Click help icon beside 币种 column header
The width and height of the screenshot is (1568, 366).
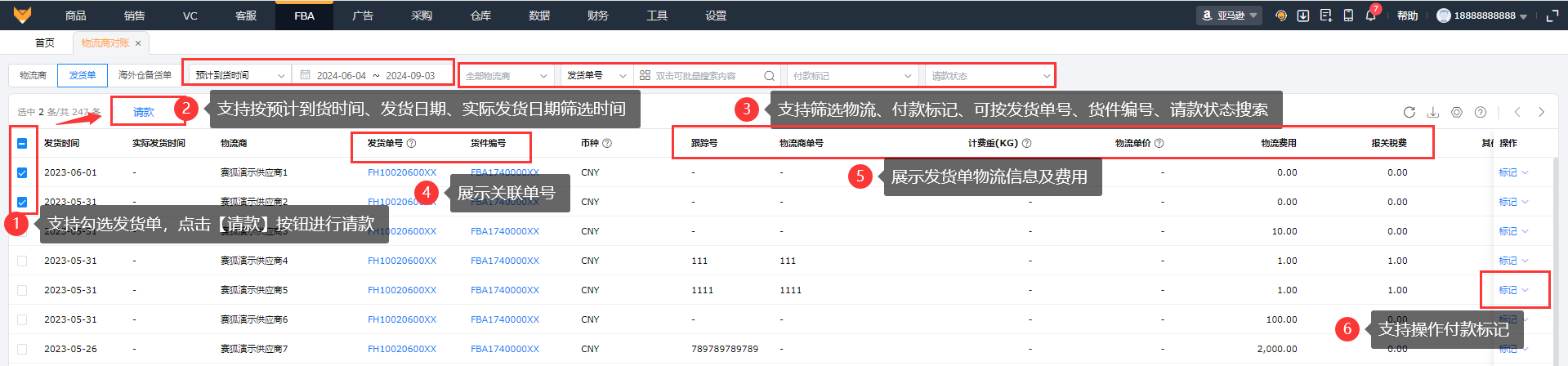606,143
